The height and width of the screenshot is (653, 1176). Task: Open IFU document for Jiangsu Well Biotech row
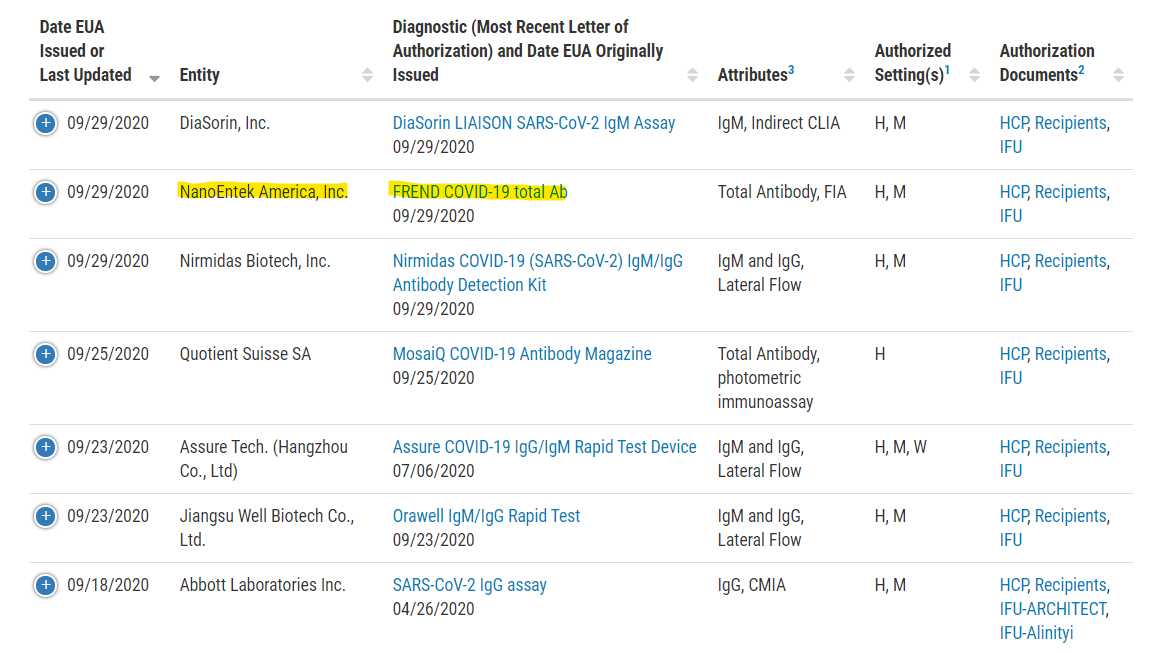pos(1011,540)
